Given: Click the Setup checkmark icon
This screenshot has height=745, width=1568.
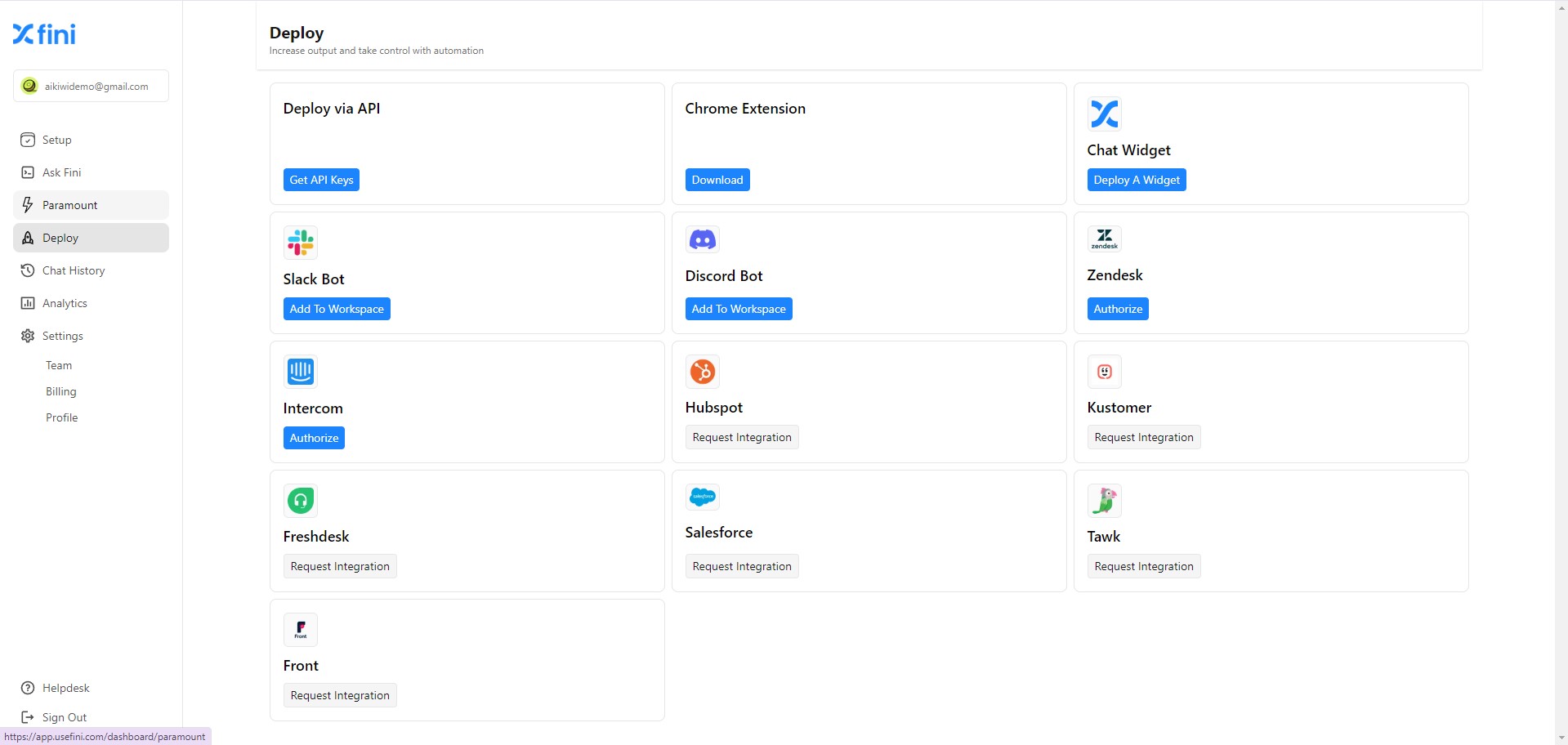Looking at the screenshot, I should coord(28,140).
